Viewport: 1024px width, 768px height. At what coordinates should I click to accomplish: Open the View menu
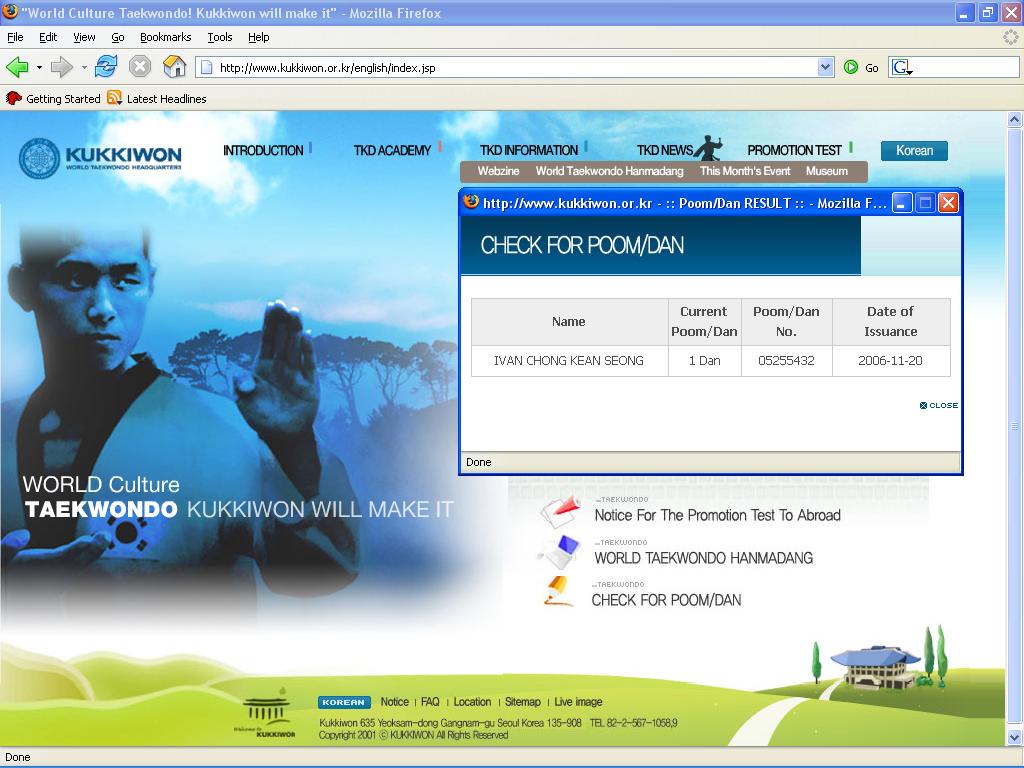[x=84, y=37]
